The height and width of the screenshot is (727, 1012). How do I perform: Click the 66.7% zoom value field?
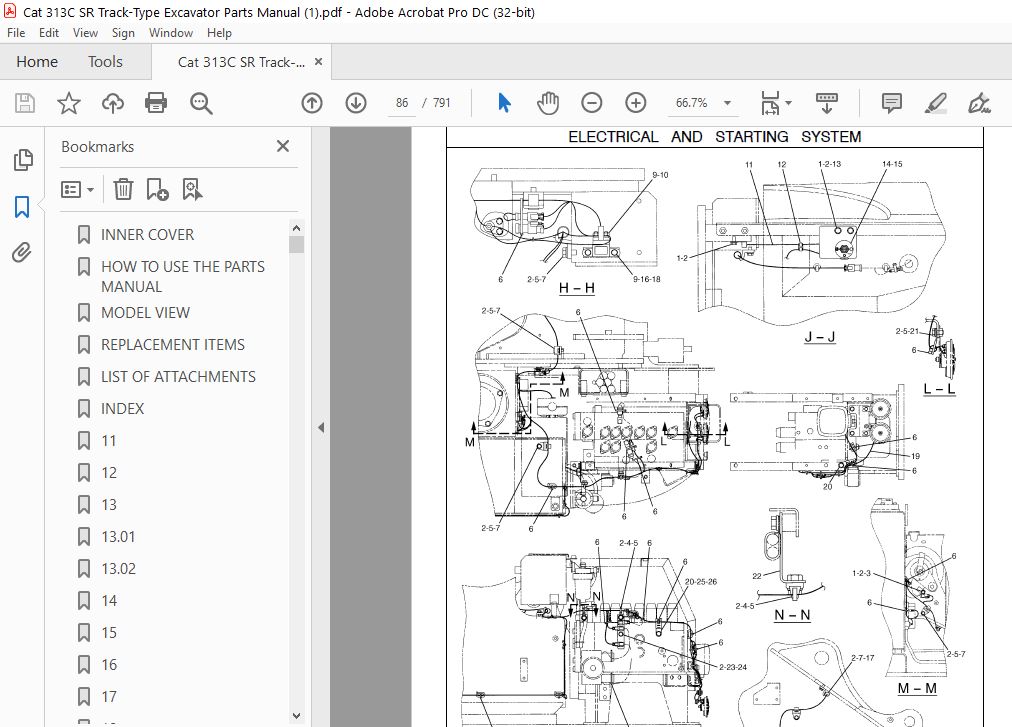(691, 103)
